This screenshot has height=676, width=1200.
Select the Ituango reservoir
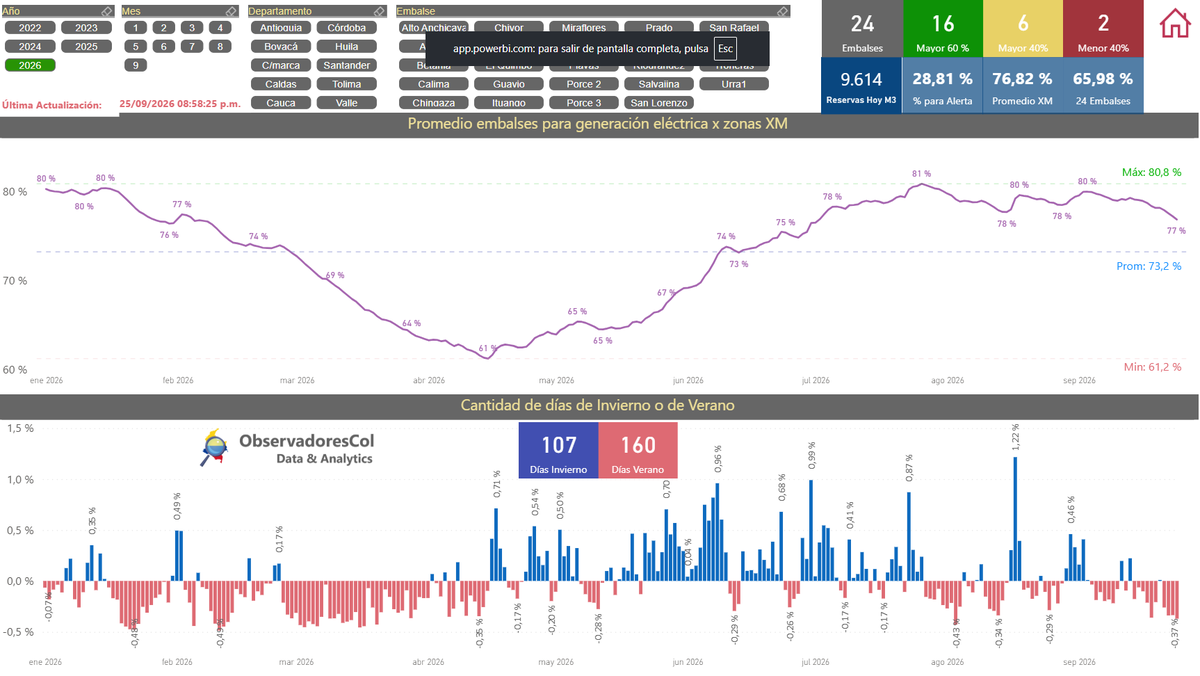pos(508,102)
